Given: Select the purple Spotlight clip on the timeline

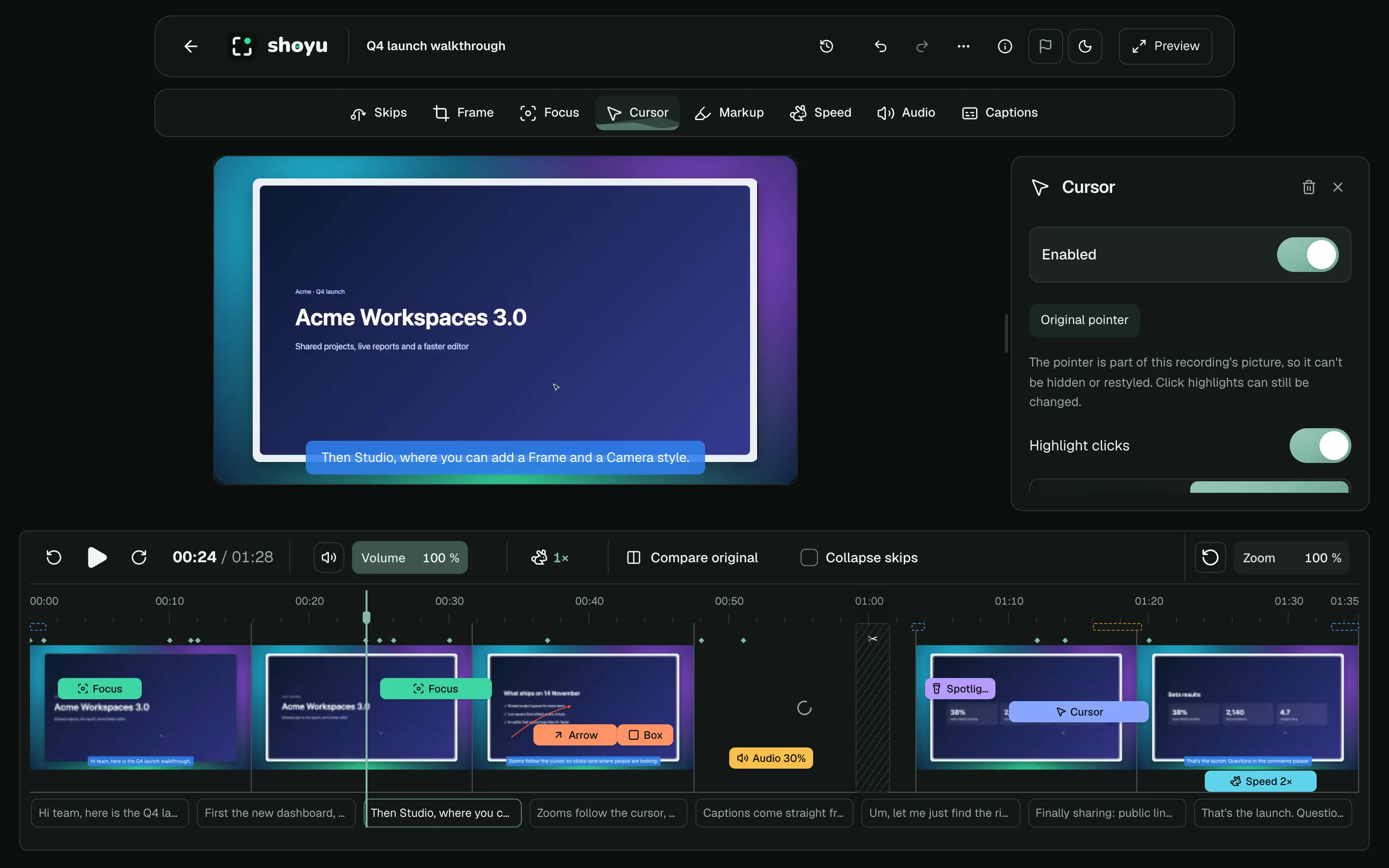Looking at the screenshot, I should pos(960,688).
